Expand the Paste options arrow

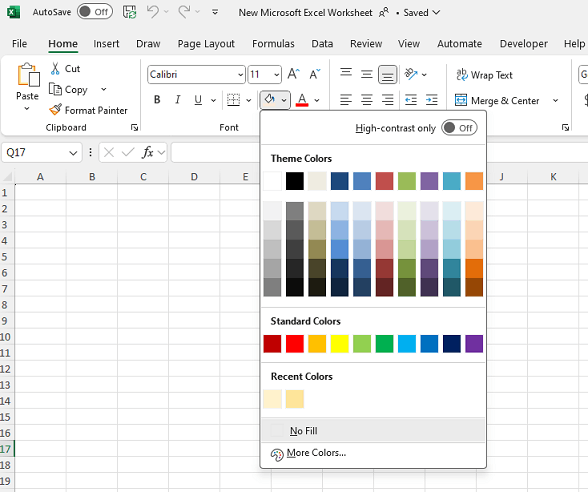click(x=27, y=108)
